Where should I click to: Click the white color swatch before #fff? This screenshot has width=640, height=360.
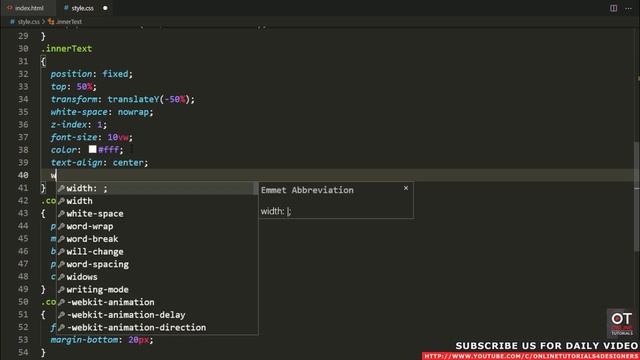click(x=93, y=149)
